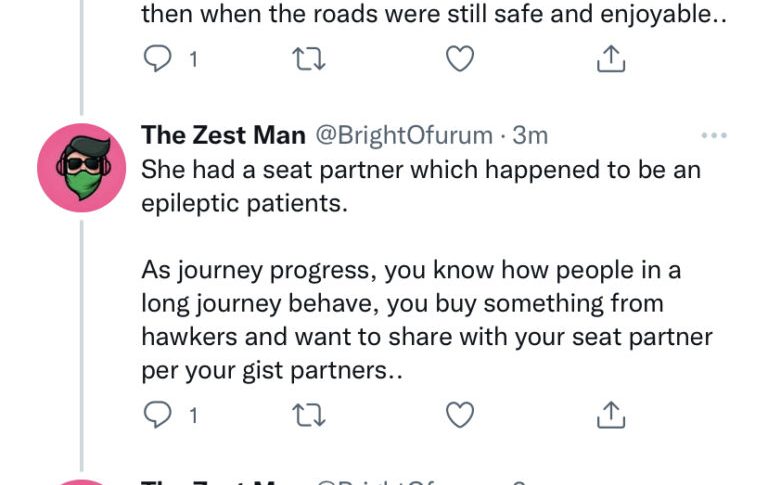Open the partially visible avatar at the bottom
This screenshot has width=768, height=485.
(x=81, y=481)
